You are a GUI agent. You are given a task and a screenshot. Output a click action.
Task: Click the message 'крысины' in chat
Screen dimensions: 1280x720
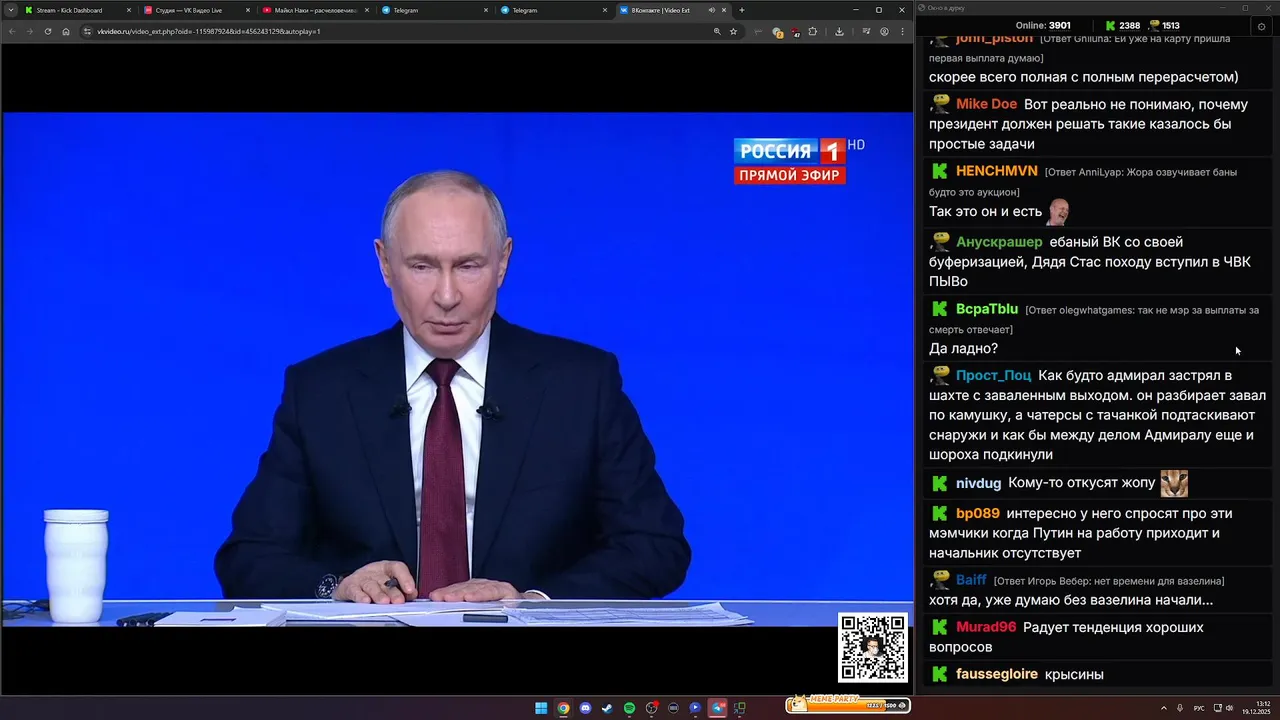(x=1074, y=674)
